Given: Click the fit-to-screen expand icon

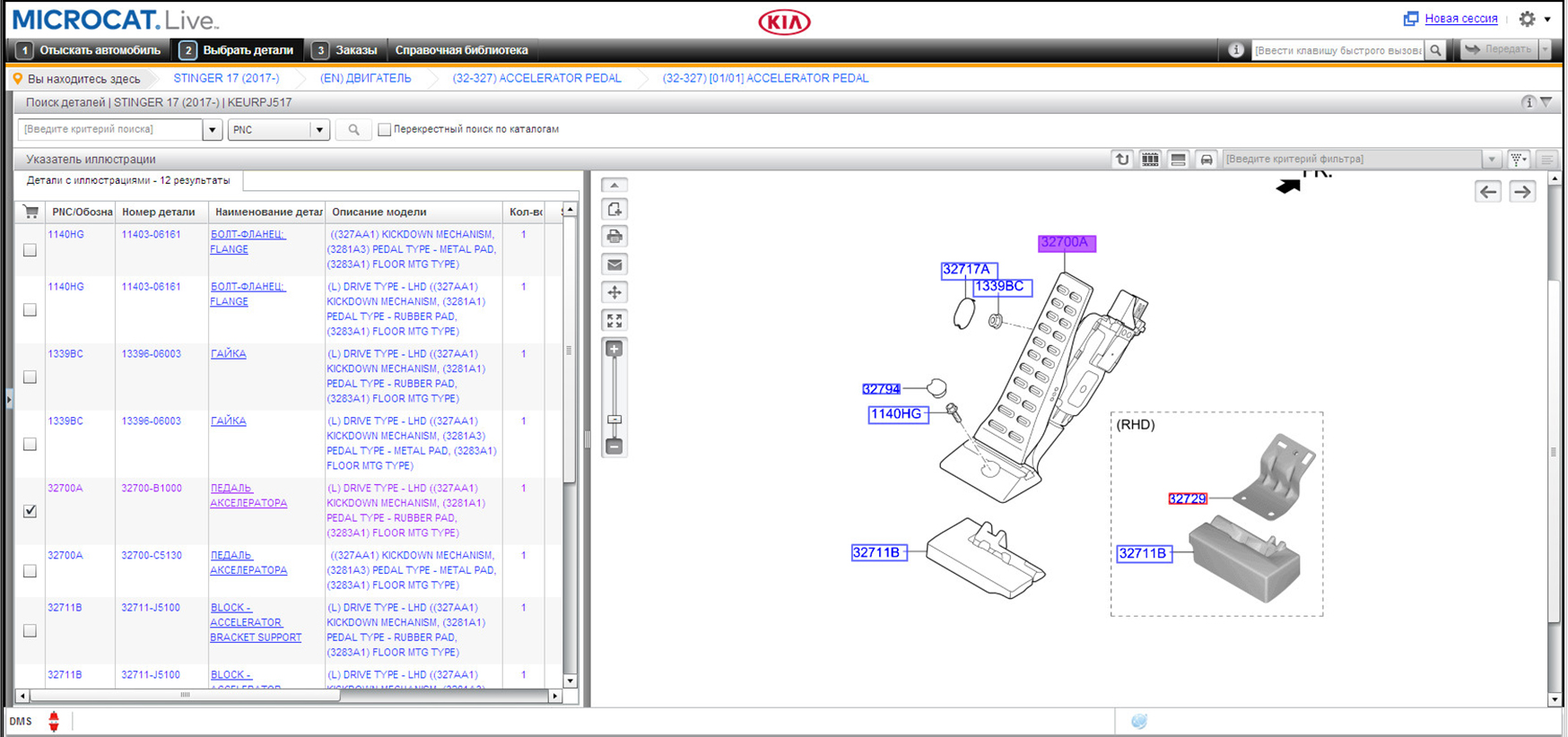Looking at the screenshot, I should coord(614,320).
